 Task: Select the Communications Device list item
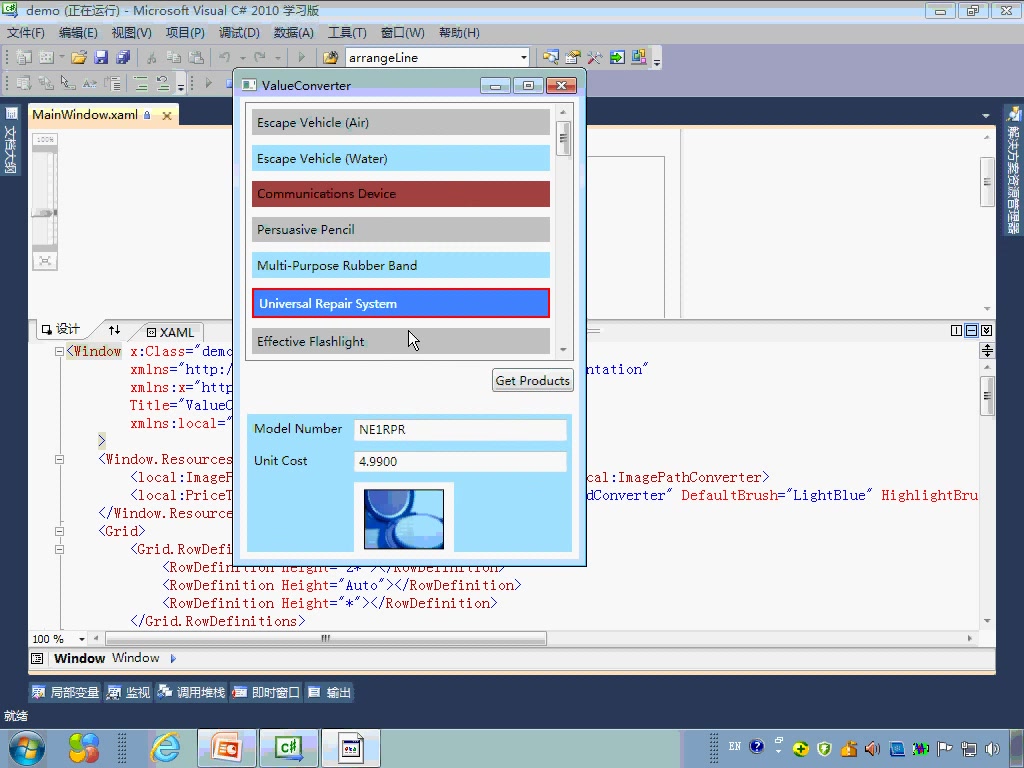click(x=400, y=194)
